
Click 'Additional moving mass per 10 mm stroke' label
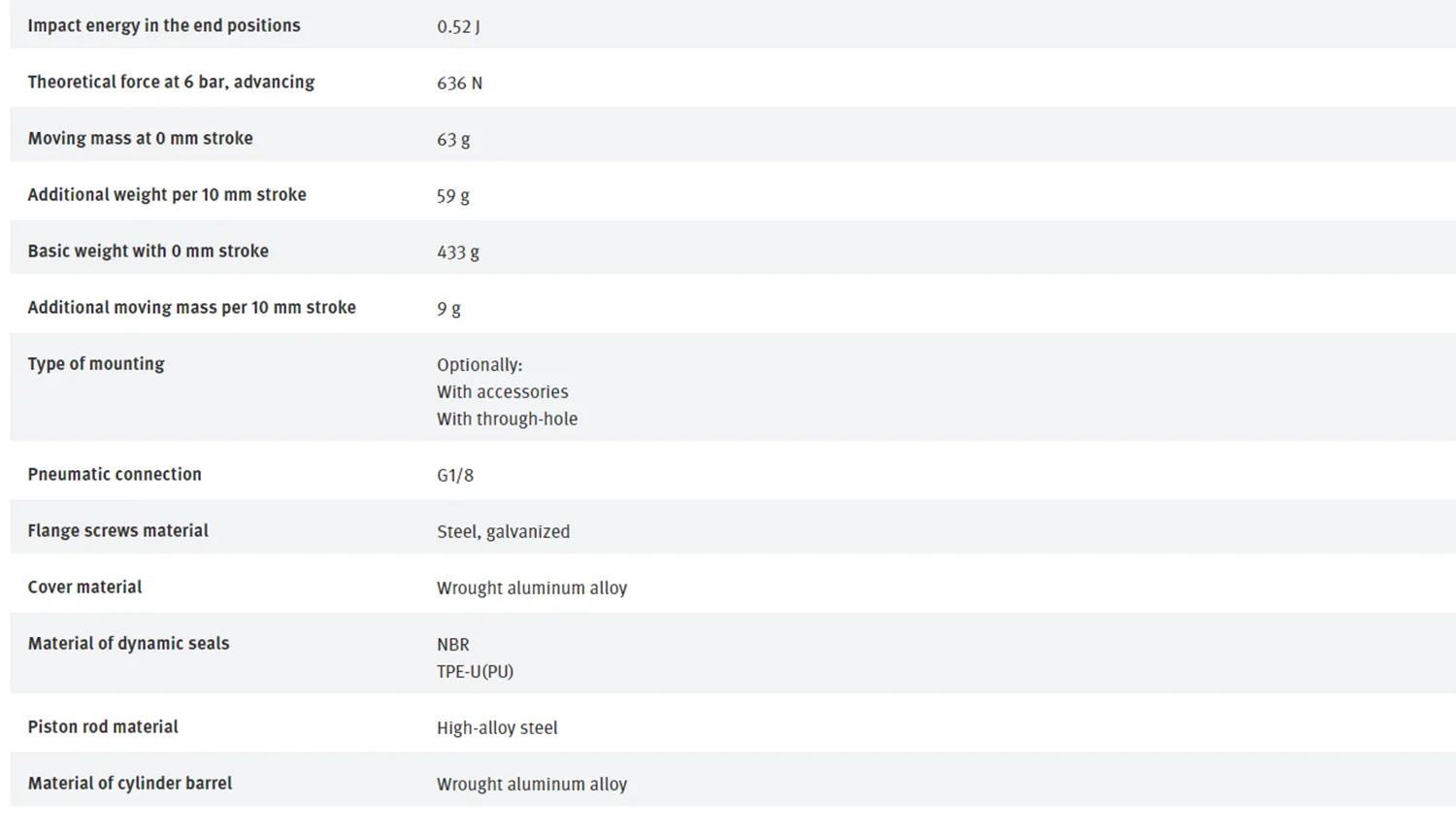[191, 308]
